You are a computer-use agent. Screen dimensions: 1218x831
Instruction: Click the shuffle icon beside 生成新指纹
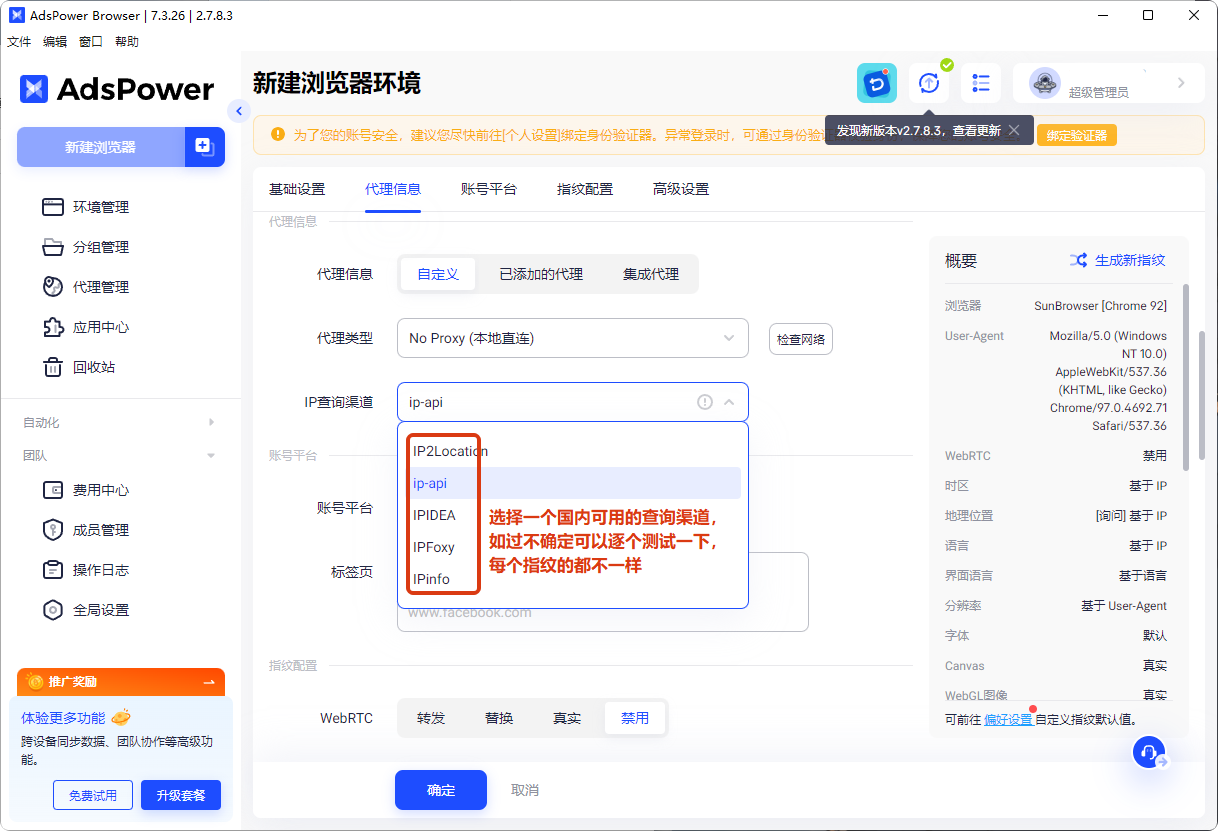[x=1078, y=260]
